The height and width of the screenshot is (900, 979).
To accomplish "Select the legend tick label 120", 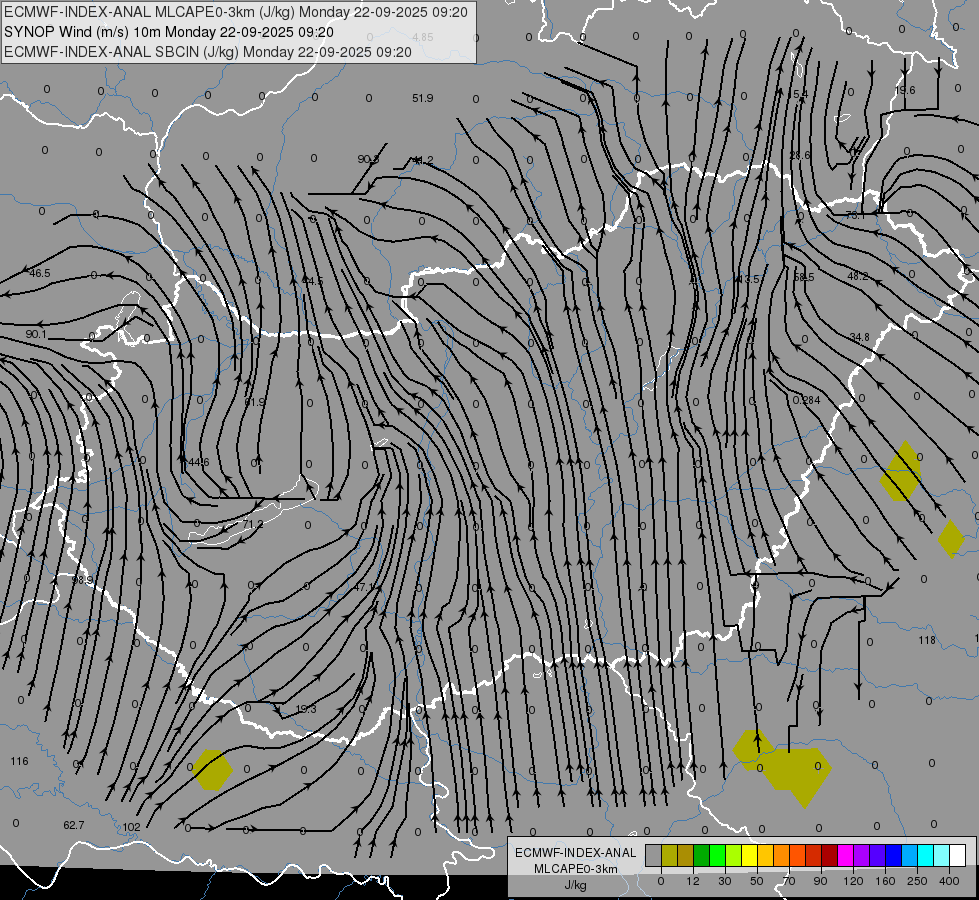I will (x=853, y=881).
